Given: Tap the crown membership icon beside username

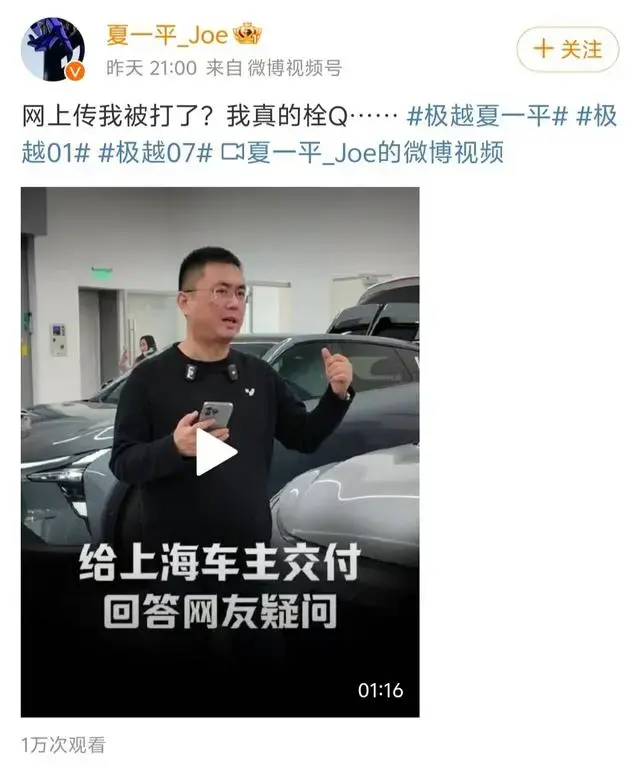Looking at the screenshot, I should coord(247,34).
